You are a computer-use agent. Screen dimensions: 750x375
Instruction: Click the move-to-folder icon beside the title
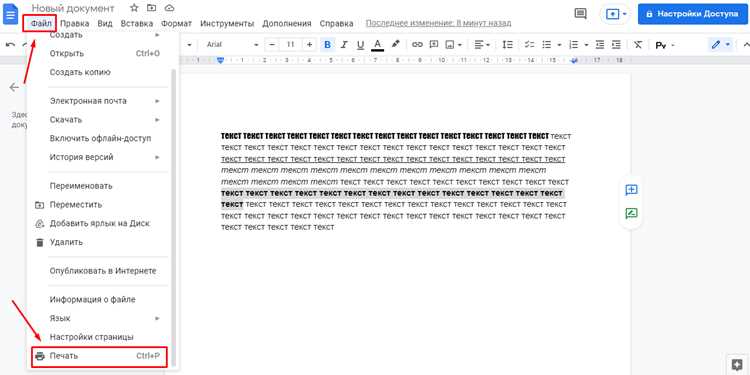(x=152, y=8)
